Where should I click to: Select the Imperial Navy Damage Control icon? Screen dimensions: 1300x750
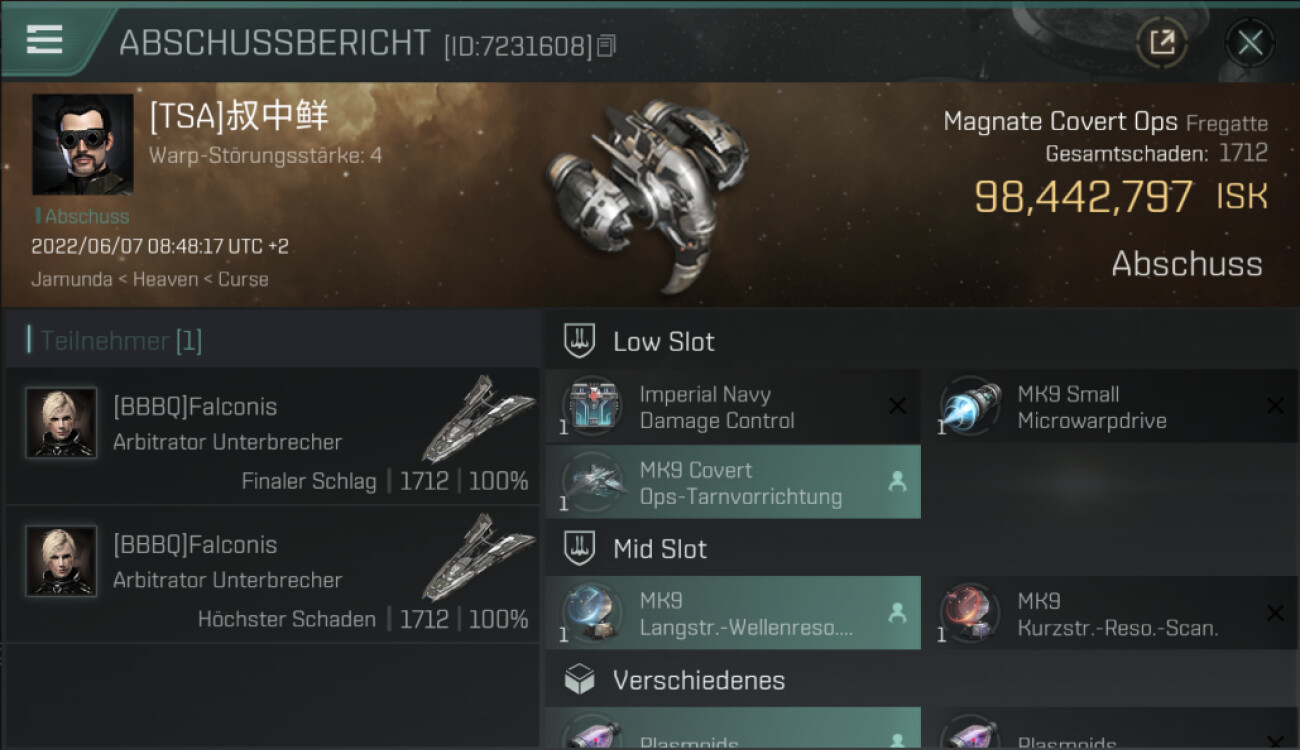[x=592, y=406]
